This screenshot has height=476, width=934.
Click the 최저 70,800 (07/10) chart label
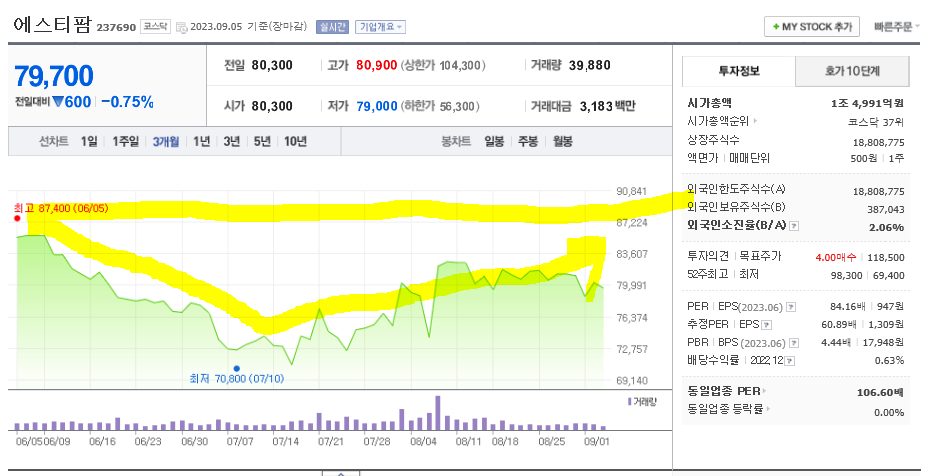pyautogui.click(x=236, y=379)
